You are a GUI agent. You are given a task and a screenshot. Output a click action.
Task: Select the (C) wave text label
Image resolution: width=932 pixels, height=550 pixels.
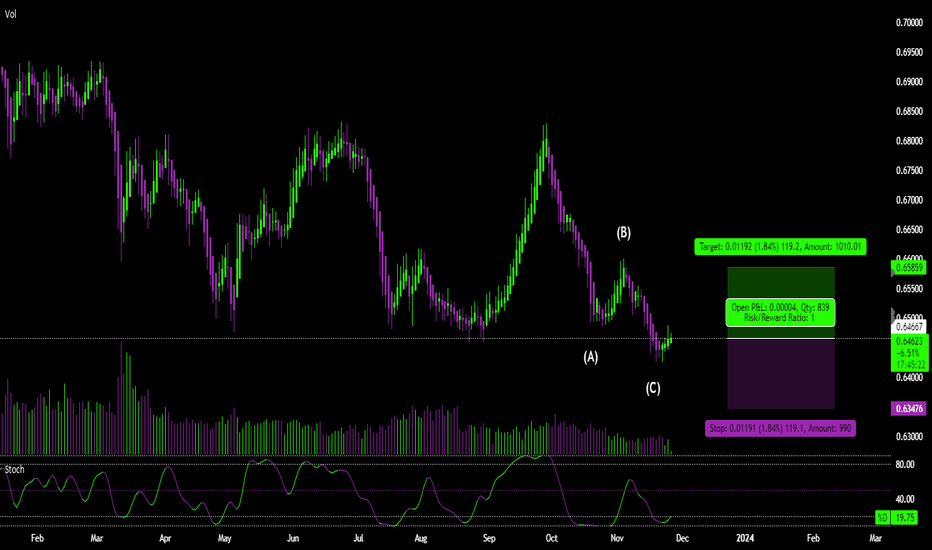click(653, 388)
